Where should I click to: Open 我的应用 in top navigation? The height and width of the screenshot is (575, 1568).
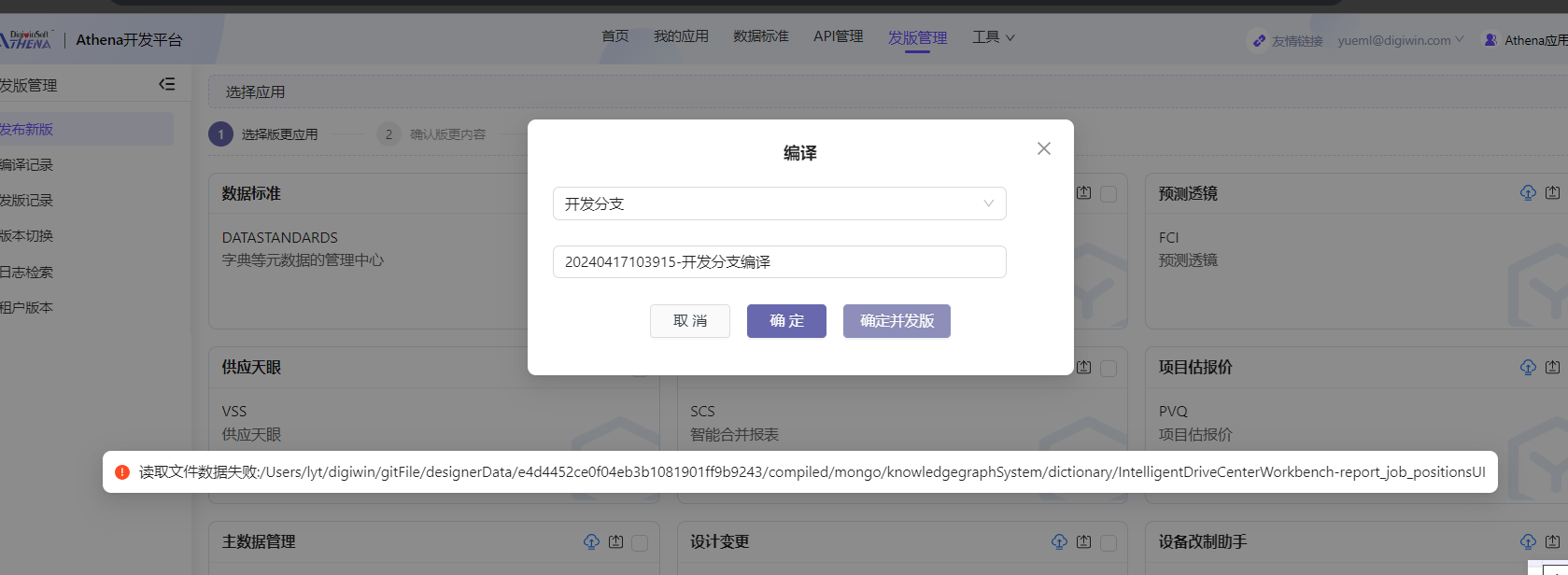681,36
